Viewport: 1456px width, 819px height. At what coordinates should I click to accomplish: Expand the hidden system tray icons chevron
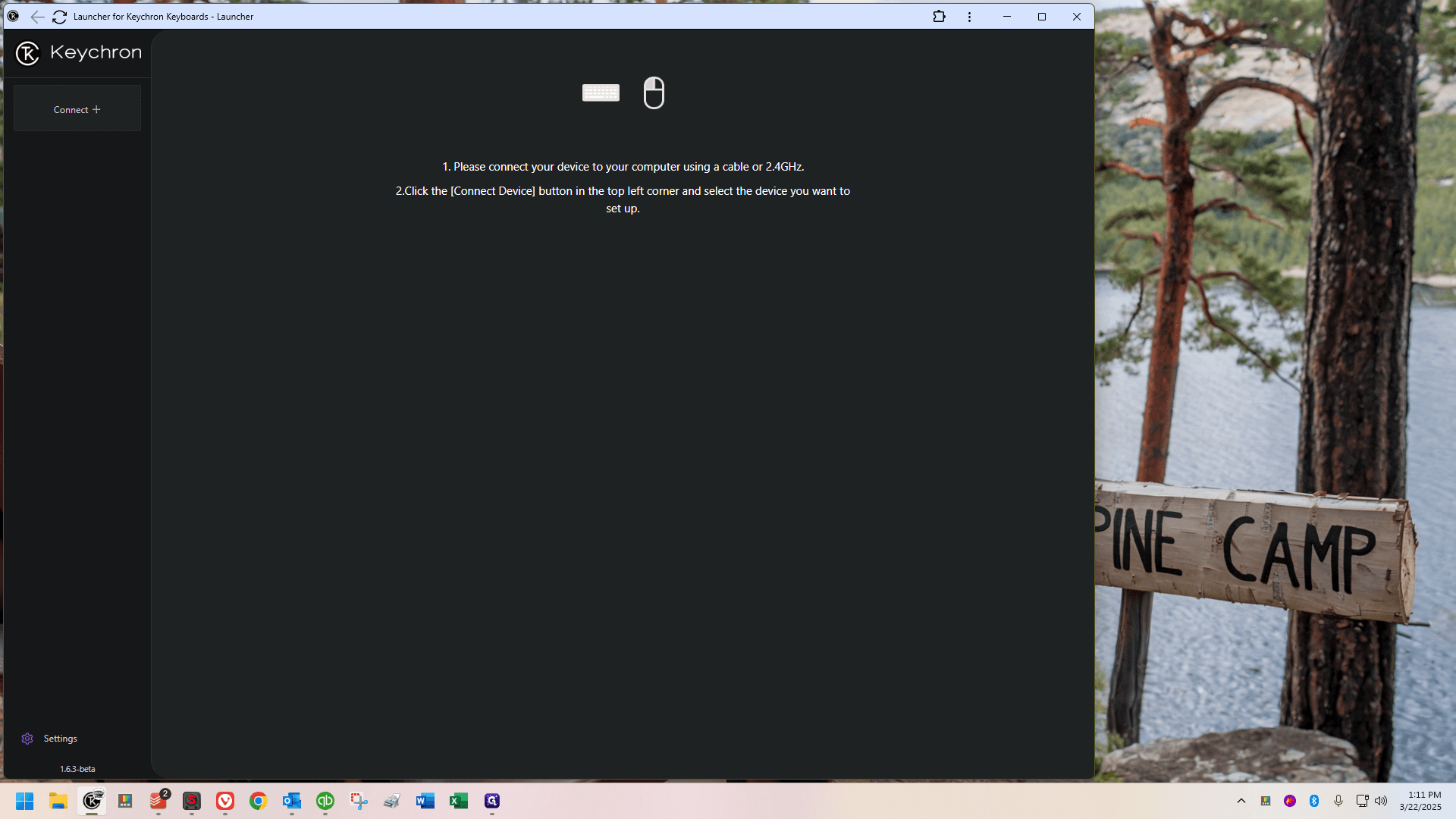1241,801
